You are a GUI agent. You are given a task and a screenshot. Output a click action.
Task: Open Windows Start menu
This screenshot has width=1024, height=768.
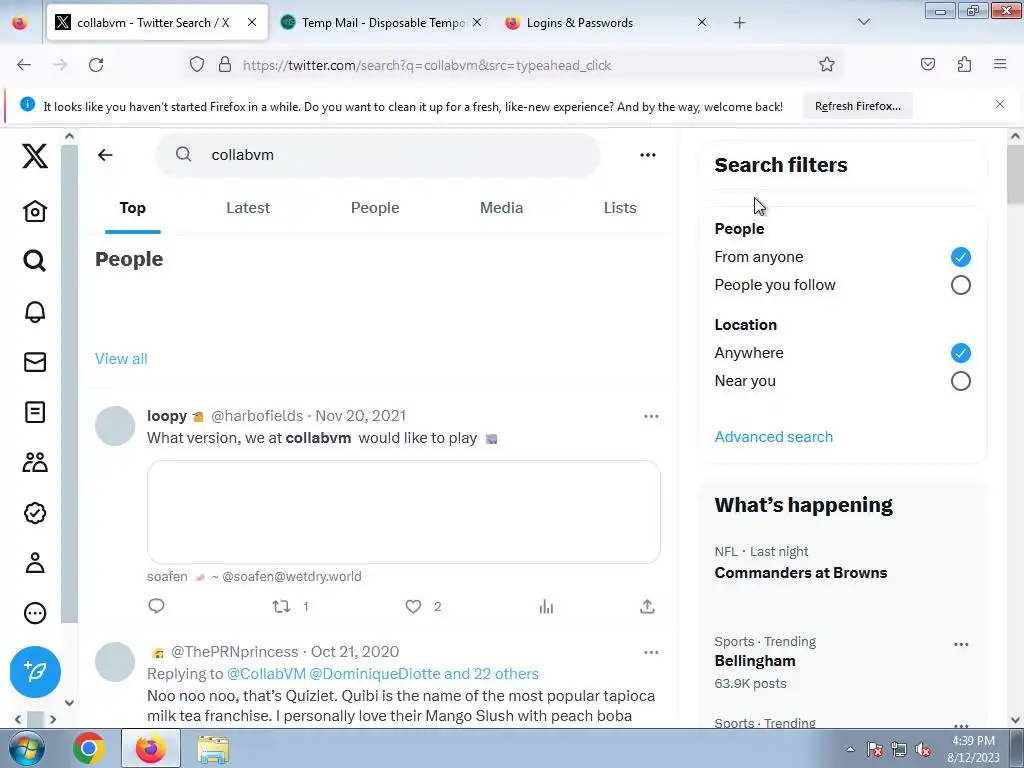[x=27, y=748]
